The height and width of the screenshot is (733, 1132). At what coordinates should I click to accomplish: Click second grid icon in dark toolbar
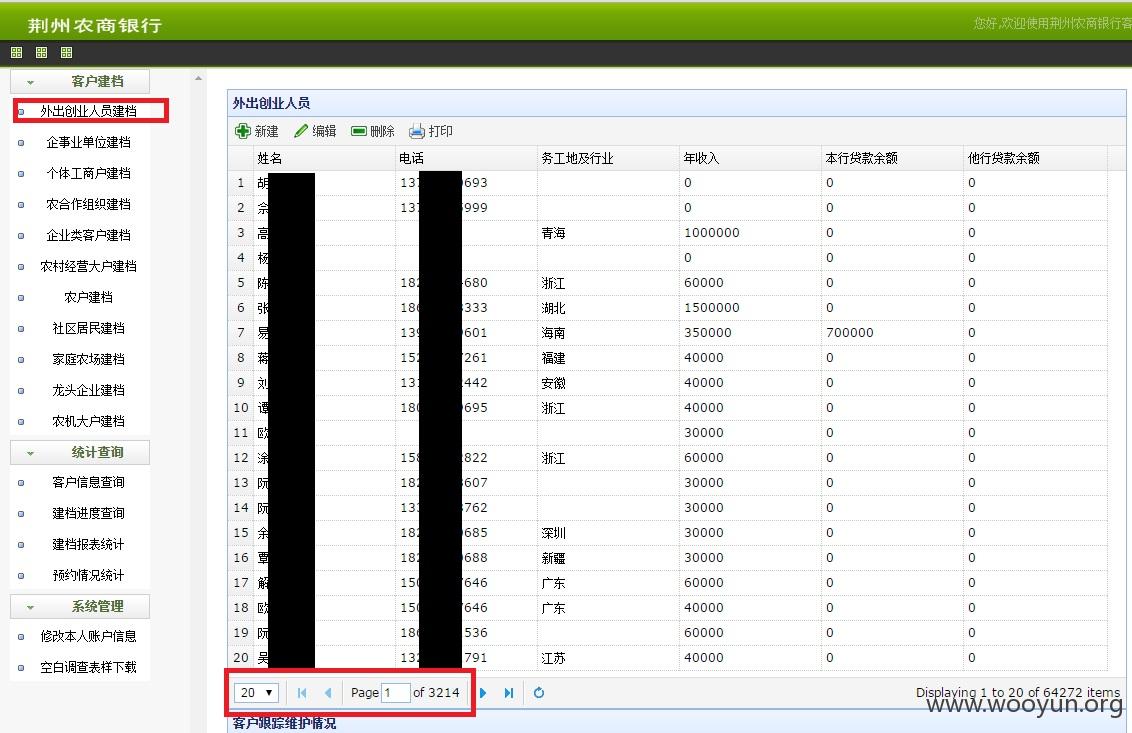[41, 52]
